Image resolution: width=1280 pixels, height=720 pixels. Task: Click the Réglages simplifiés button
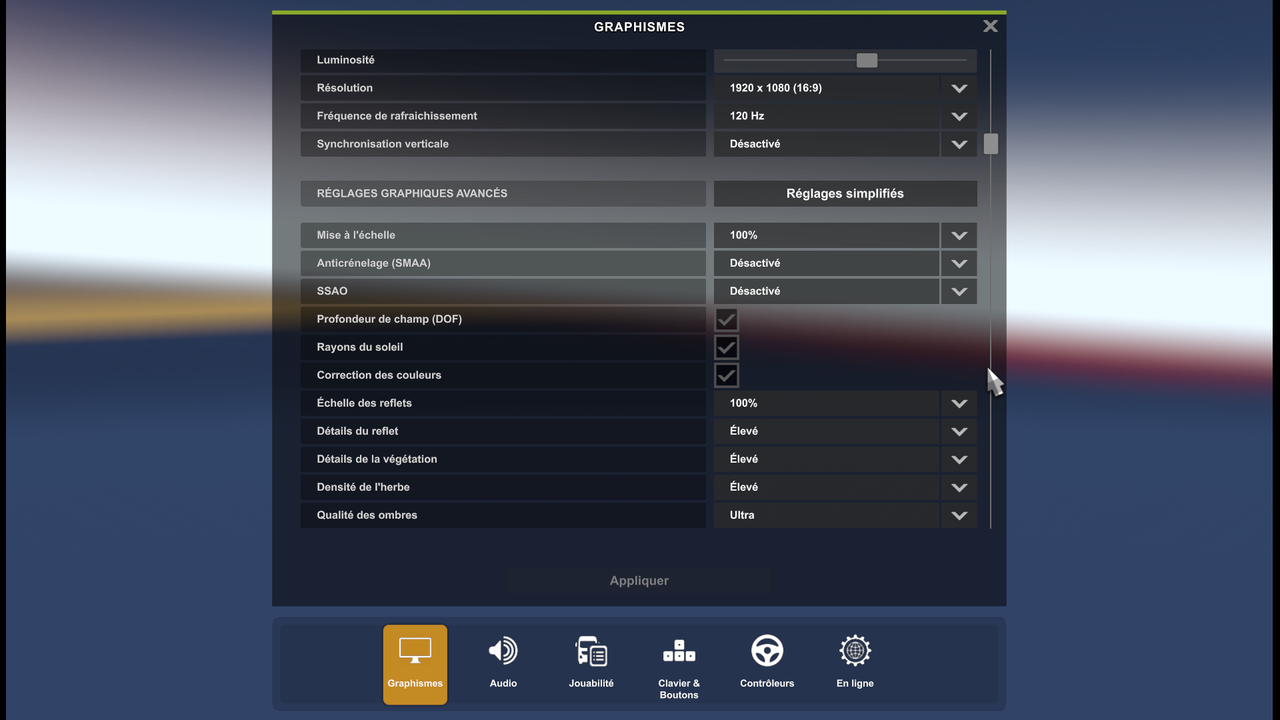845,193
